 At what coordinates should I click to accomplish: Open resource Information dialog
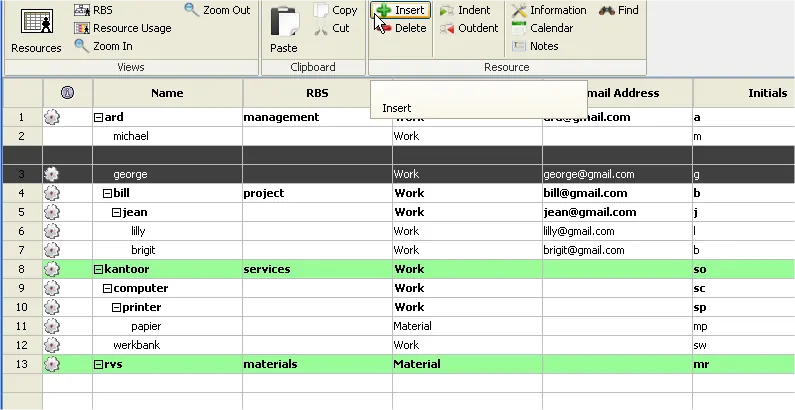click(549, 10)
